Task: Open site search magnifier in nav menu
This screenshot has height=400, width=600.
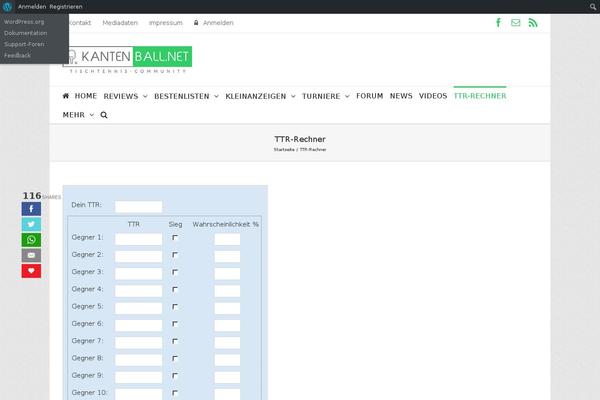Action: click(x=104, y=115)
